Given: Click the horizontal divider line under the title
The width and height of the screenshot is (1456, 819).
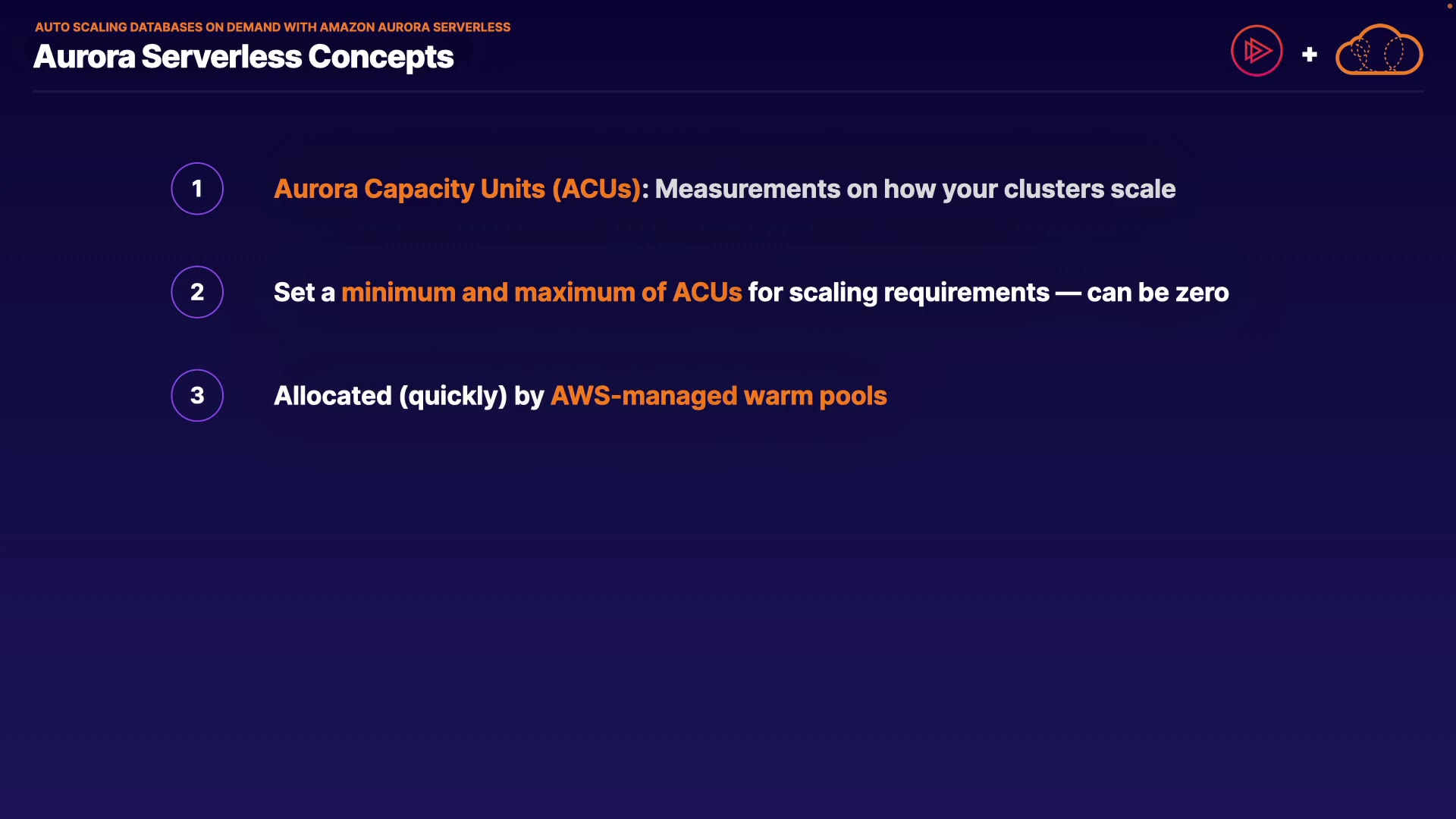Looking at the screenshot, I should point(728,92).
